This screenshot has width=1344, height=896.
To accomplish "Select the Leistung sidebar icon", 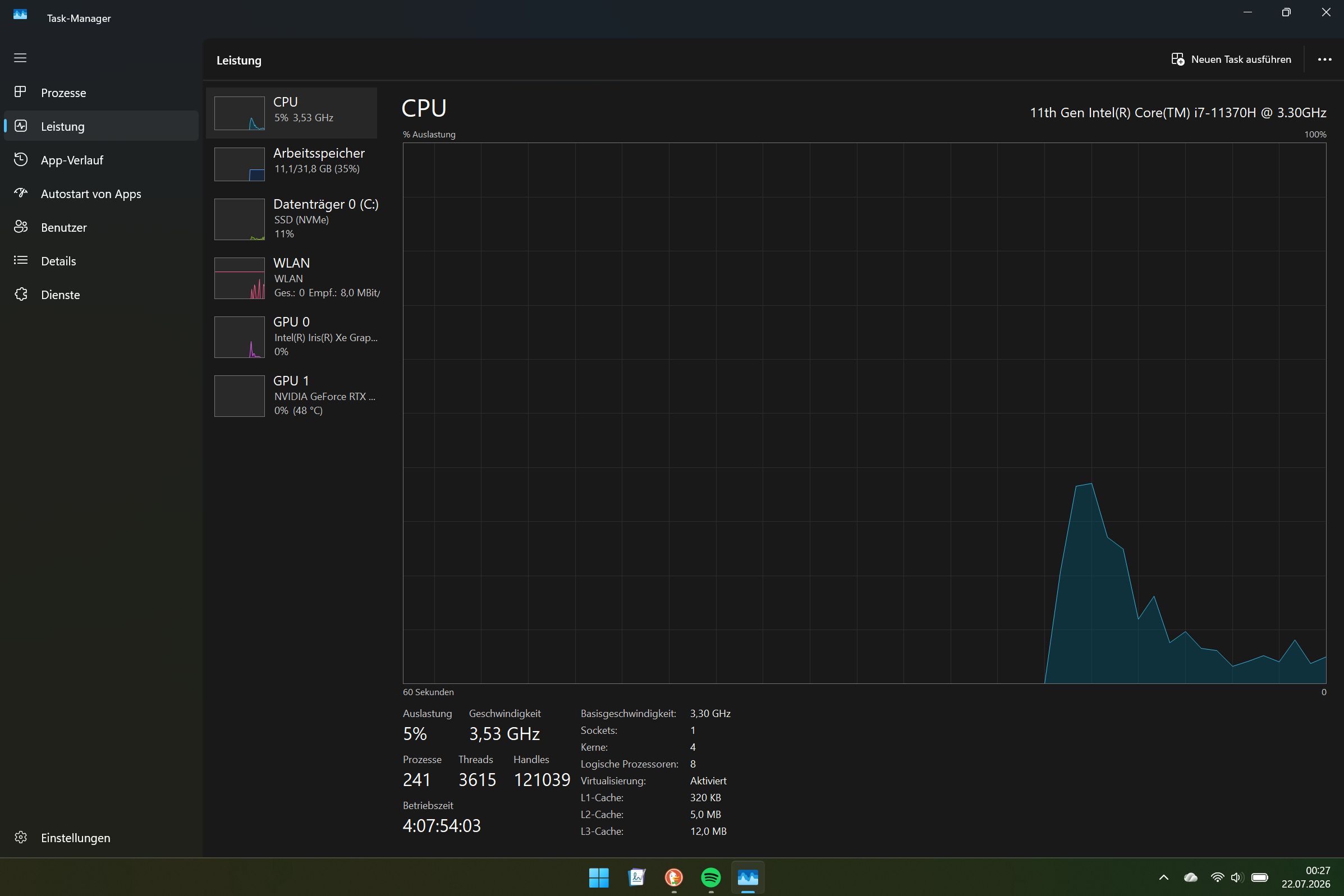I will pyautogui.click(x=21, y=126).
